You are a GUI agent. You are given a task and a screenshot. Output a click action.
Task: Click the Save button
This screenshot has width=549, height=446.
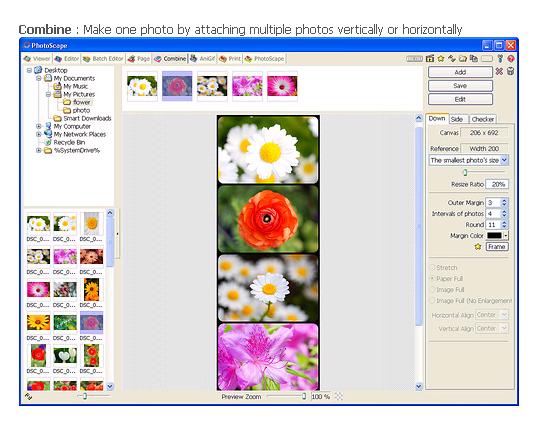pyautogui.click(x=460, y=86)
